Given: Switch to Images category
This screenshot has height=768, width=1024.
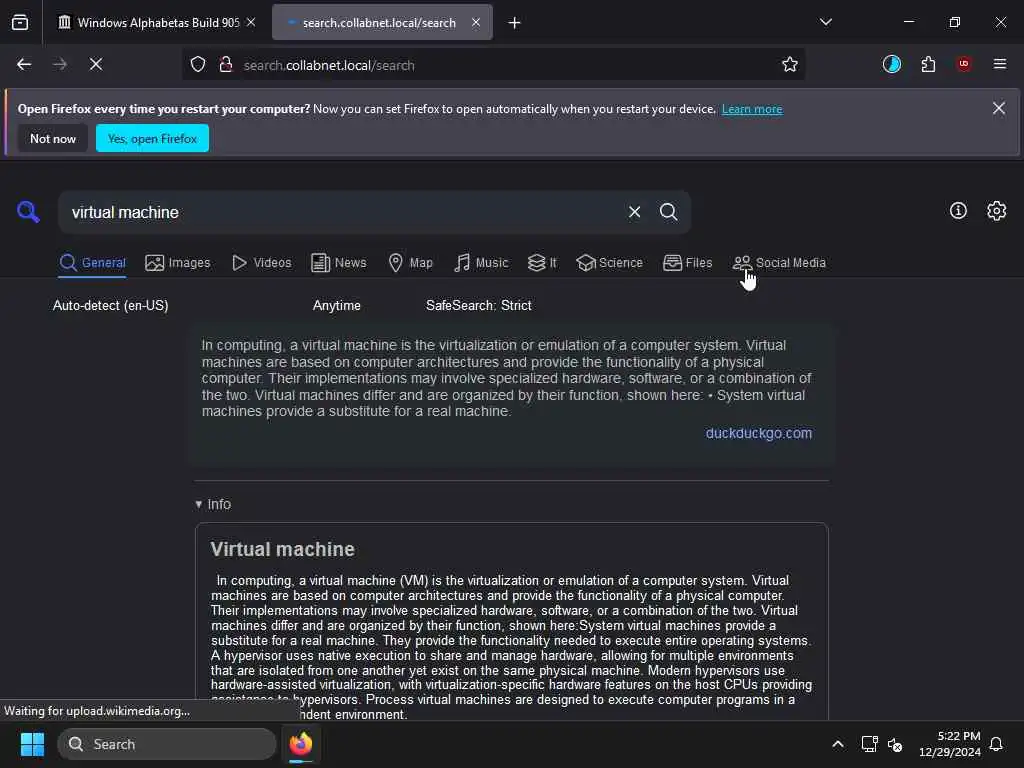Looking at the screenshot, I should (178, 263).
